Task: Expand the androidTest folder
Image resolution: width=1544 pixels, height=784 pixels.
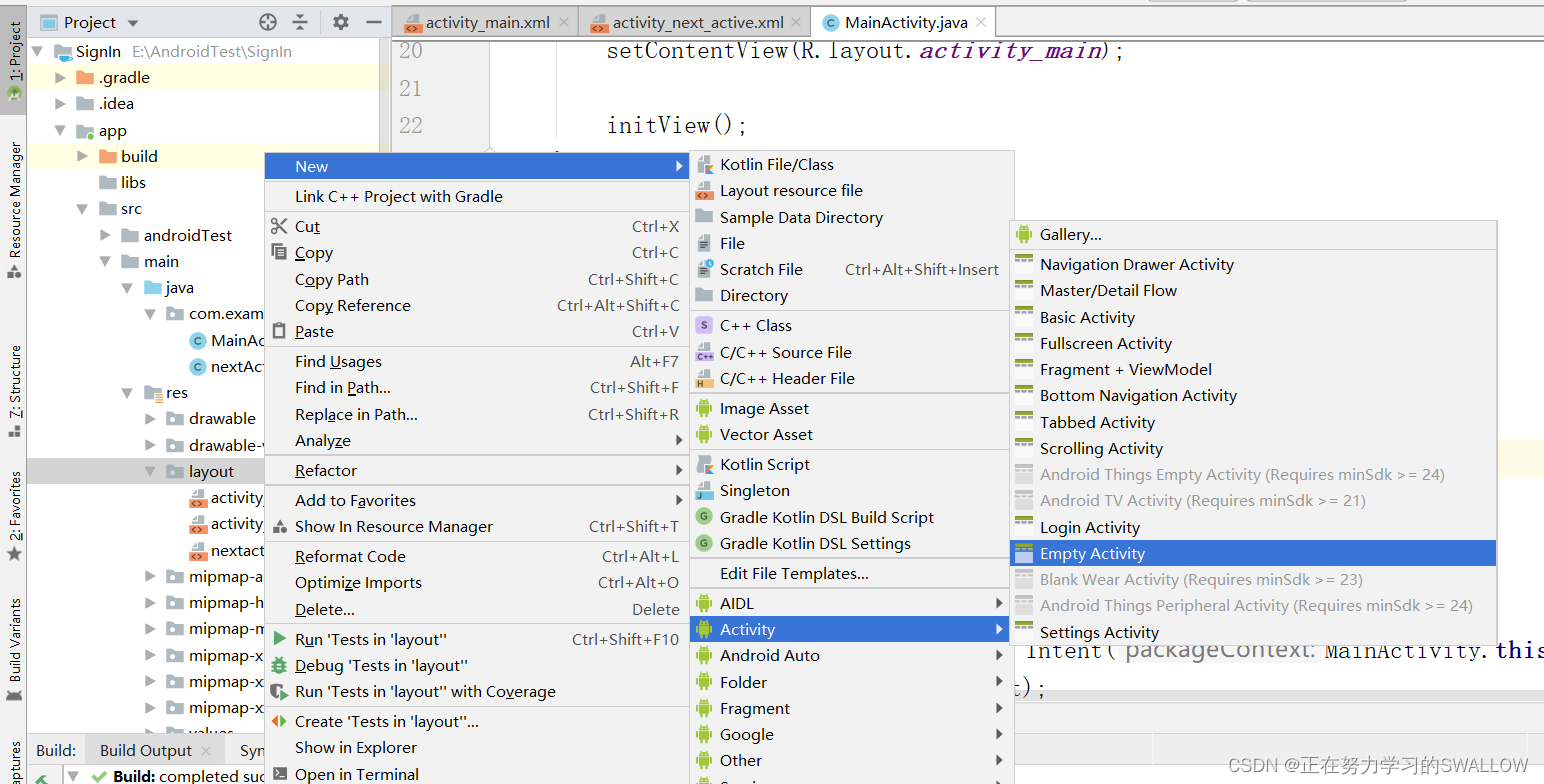Action: click(x=105, y=235)
